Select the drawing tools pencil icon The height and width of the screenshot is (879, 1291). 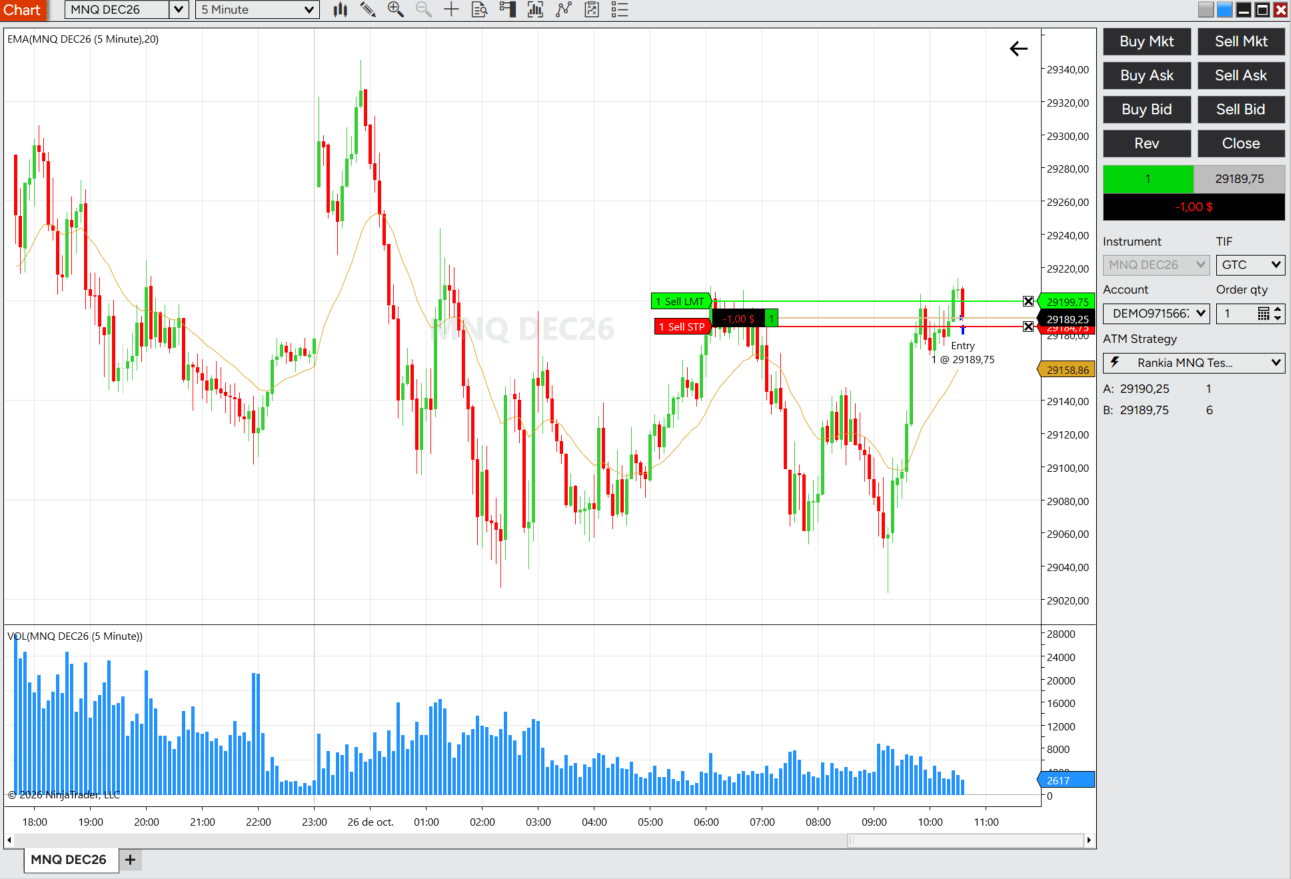368,10
